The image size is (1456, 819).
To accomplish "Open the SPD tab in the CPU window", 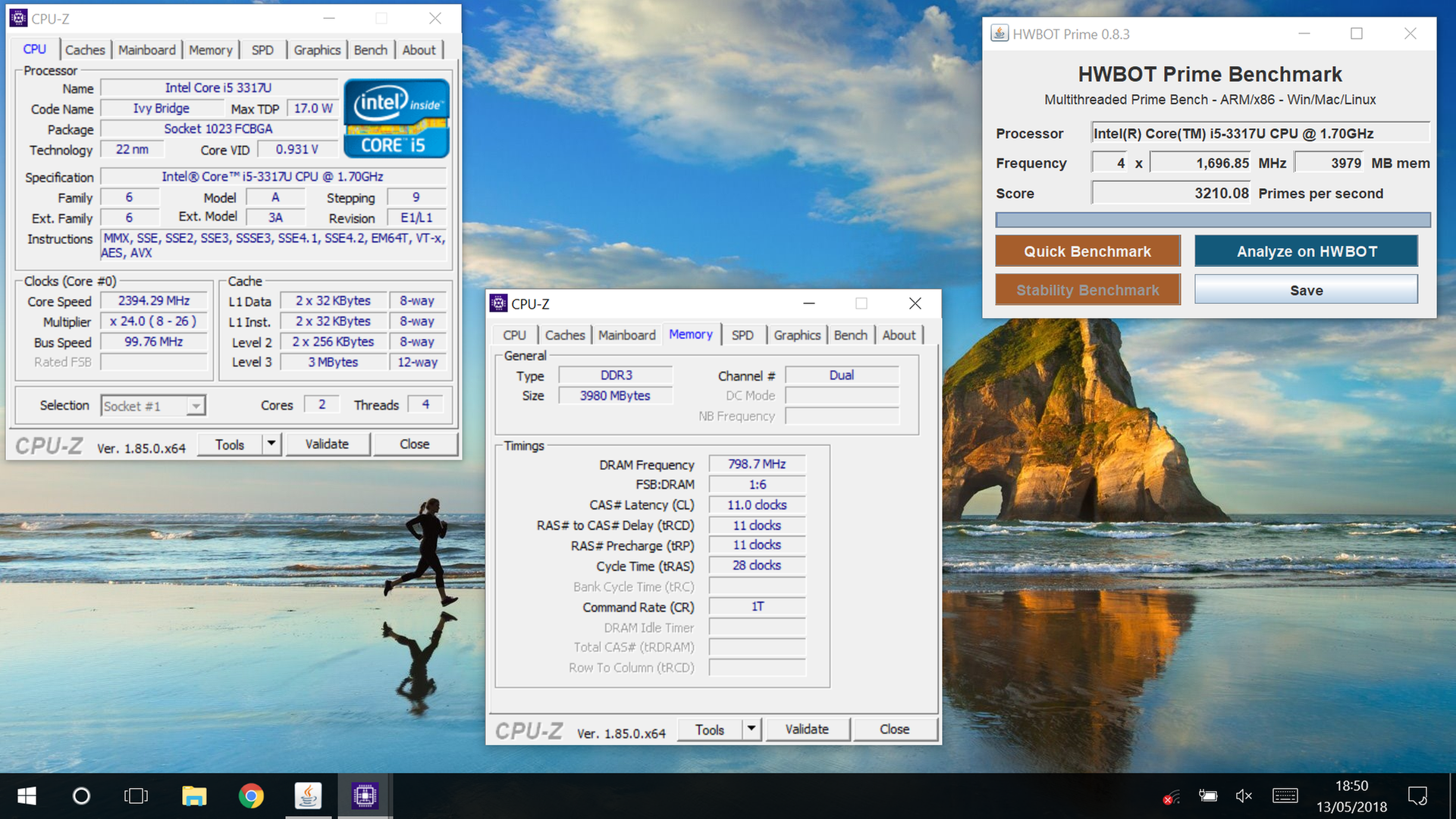I will (x=262, y=50).
